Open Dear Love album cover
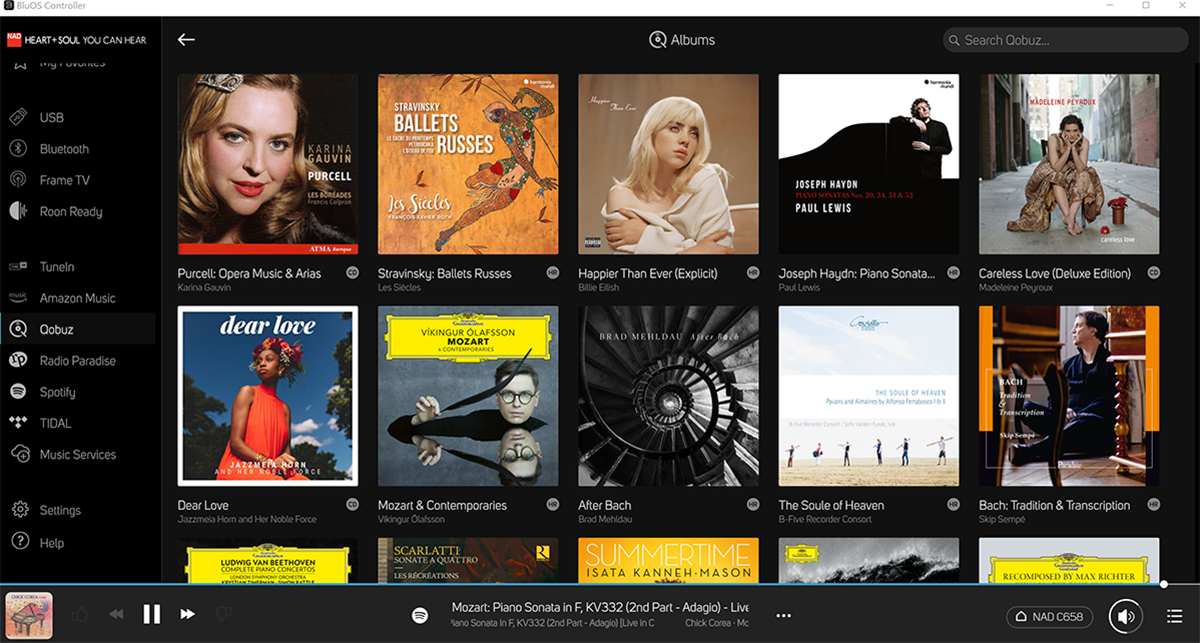The height and width of the screenshot is (643, 1200). 267,396
